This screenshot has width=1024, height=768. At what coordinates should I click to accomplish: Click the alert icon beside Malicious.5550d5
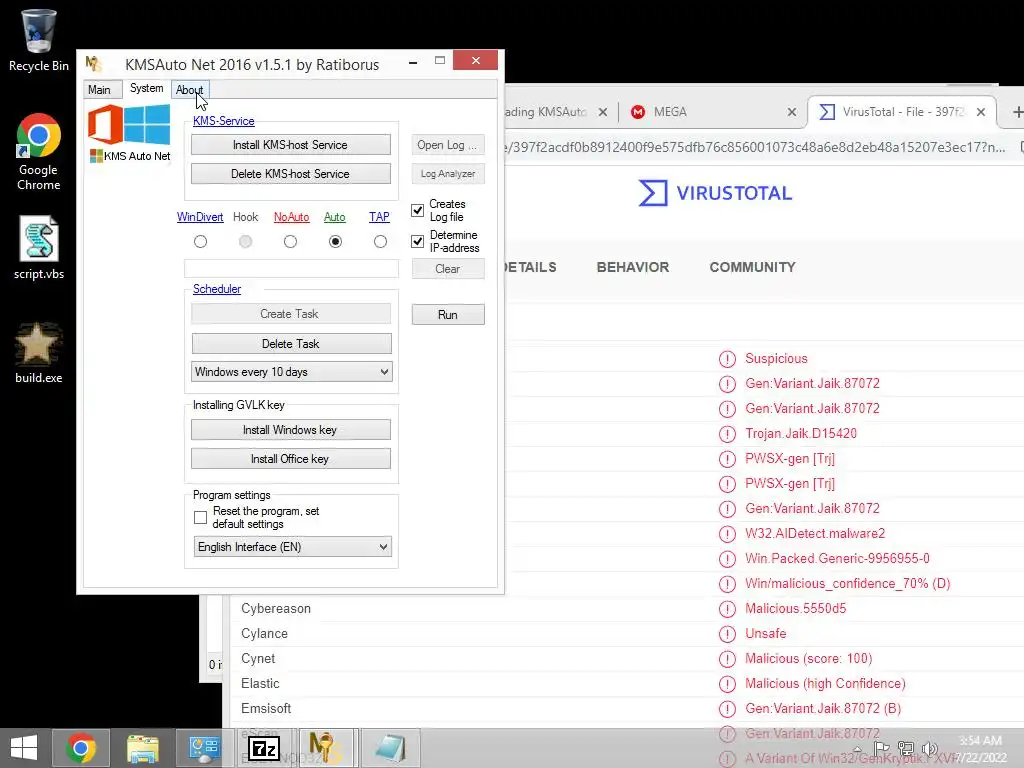click(727, 609)
